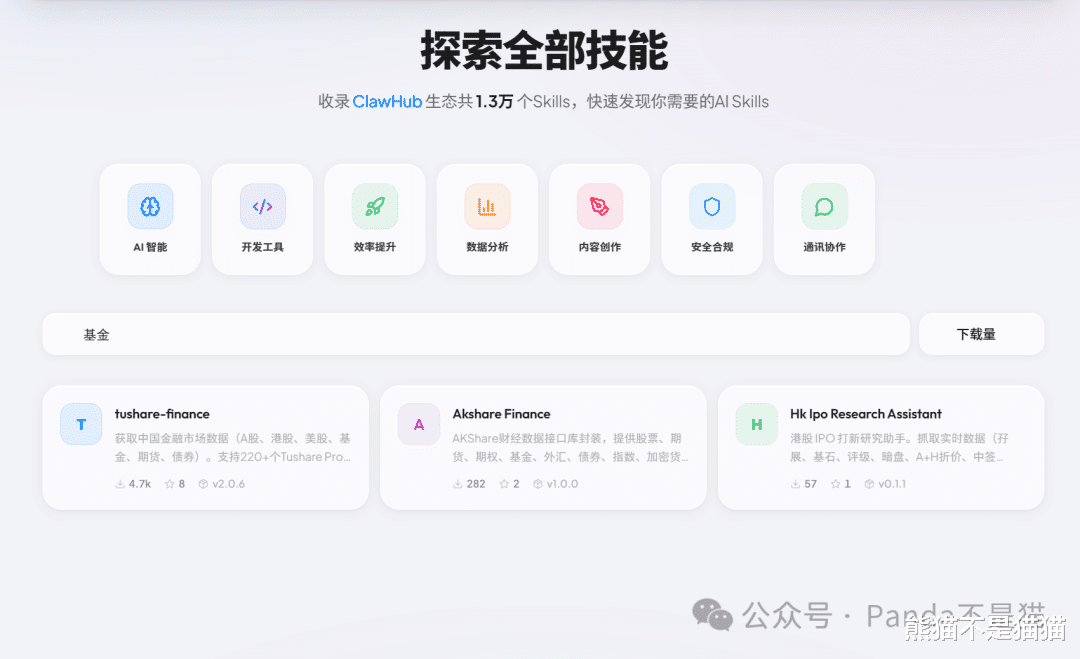This screenshot has width=1080, height=659.
Task: Click the v1.0.0 version label
Action: point(563,484)
